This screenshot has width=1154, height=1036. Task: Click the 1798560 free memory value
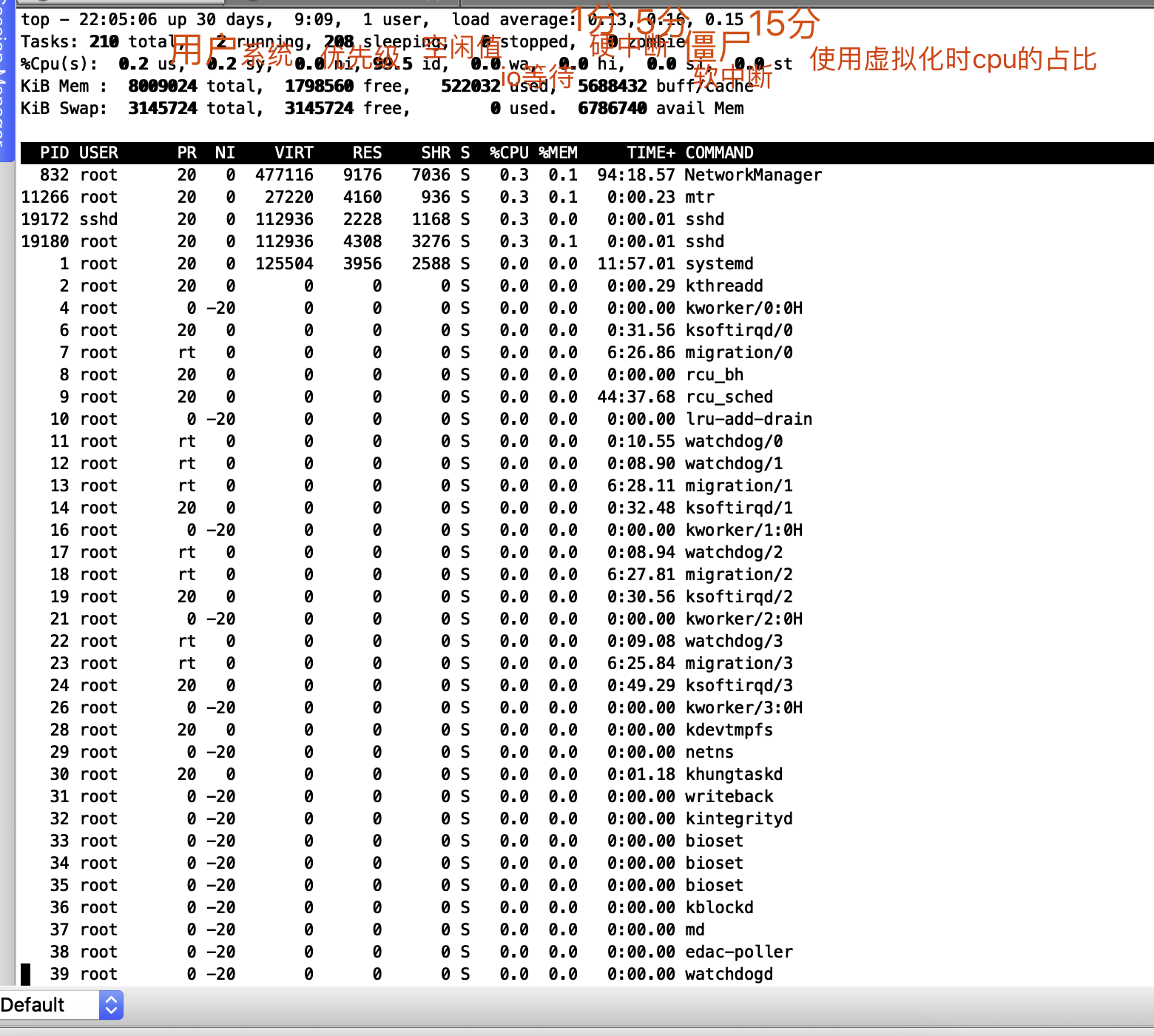tap(319, 86)
